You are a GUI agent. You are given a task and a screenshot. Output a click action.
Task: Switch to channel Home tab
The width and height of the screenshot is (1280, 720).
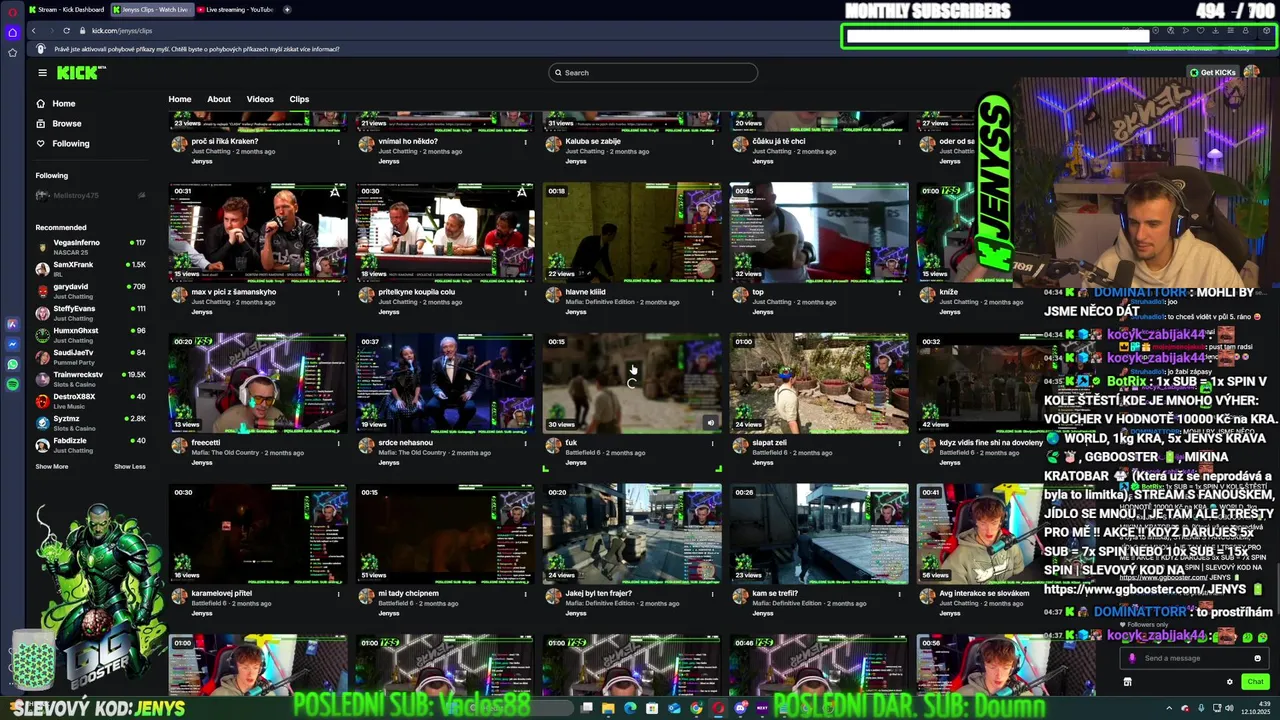coord(180,99)
